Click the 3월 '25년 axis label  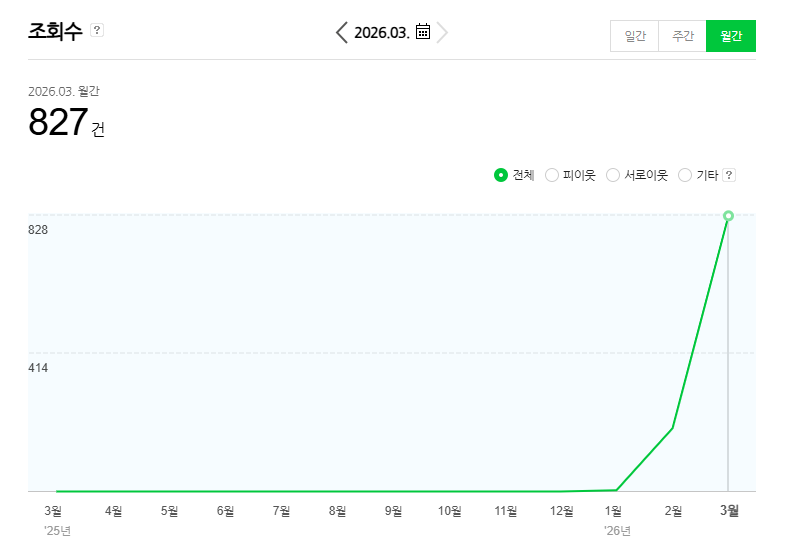point(56,511)
